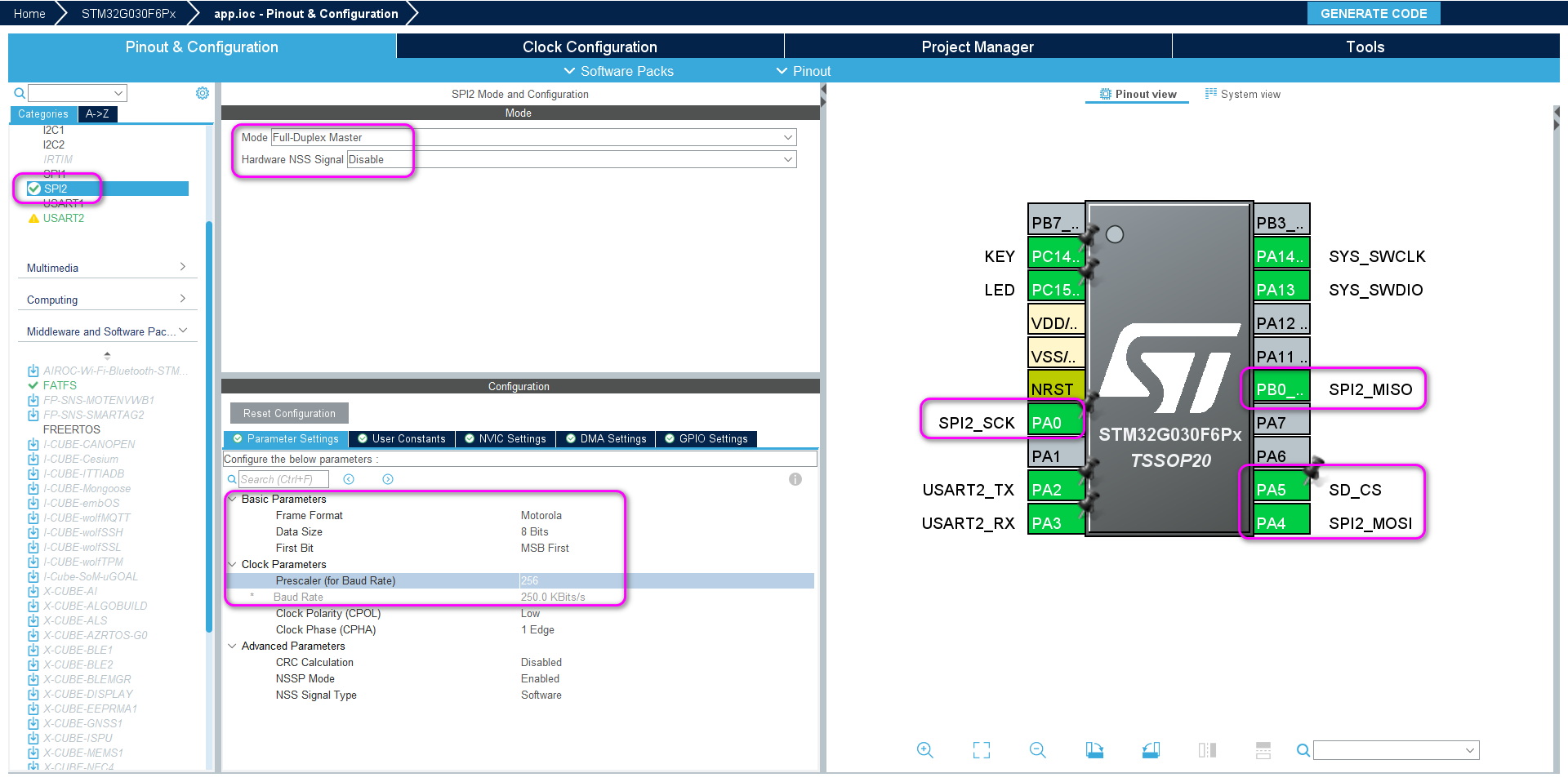The image size is (1568, 782).
Task: Rotate the chip view clockwise
Action: pos(1094,750)
